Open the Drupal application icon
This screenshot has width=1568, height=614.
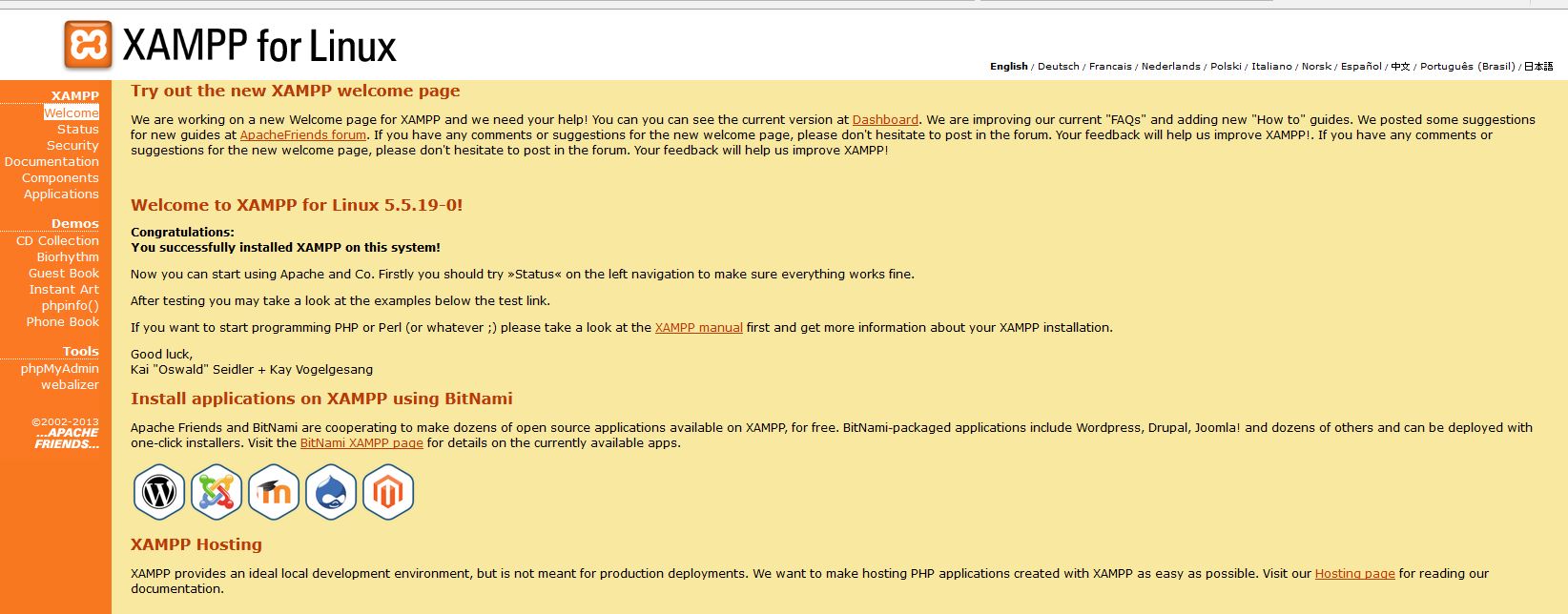(331, 492)
